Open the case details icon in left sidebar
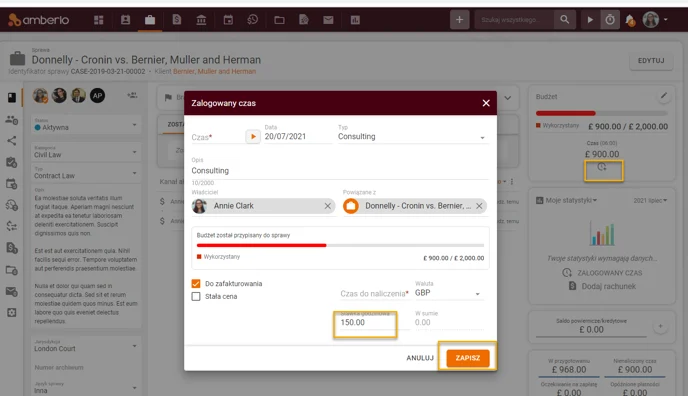 [x=12, y=97]
